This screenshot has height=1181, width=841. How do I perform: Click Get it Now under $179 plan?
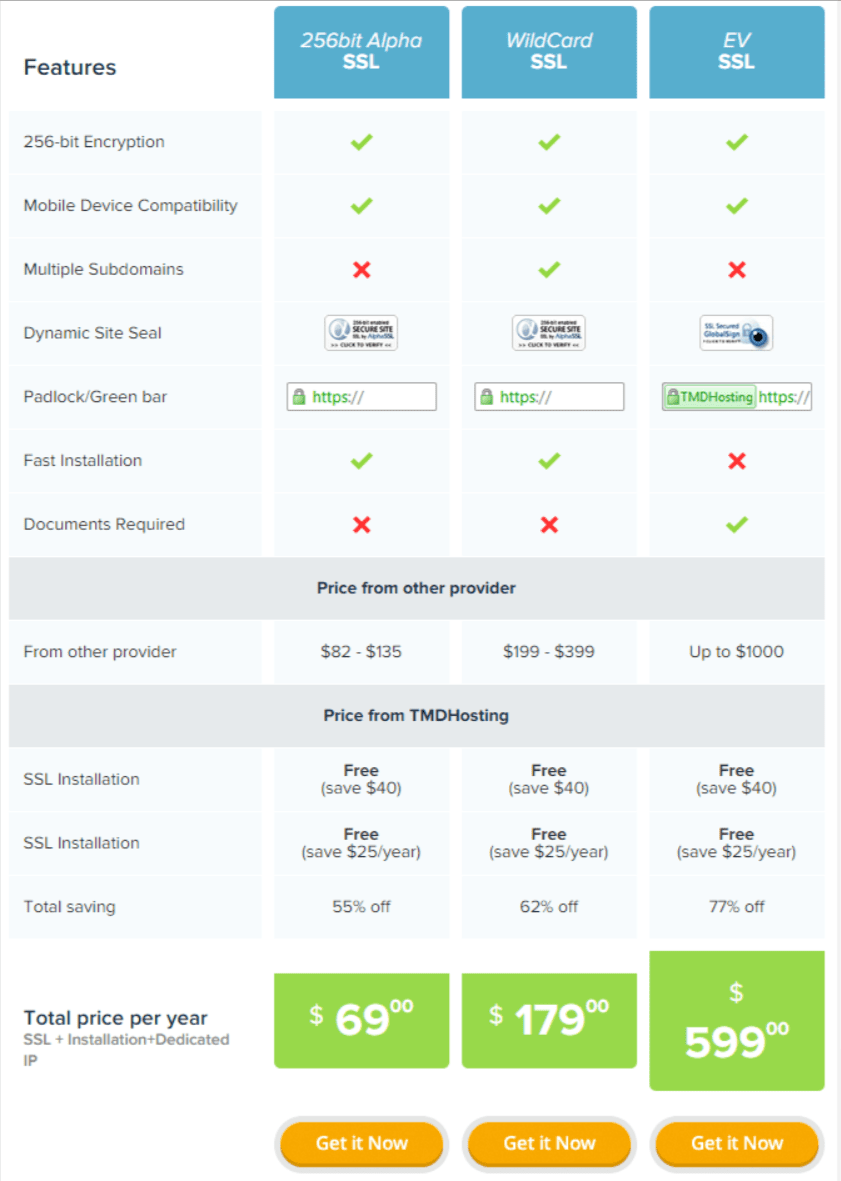pyautogui.click(x=549, y=1143)
